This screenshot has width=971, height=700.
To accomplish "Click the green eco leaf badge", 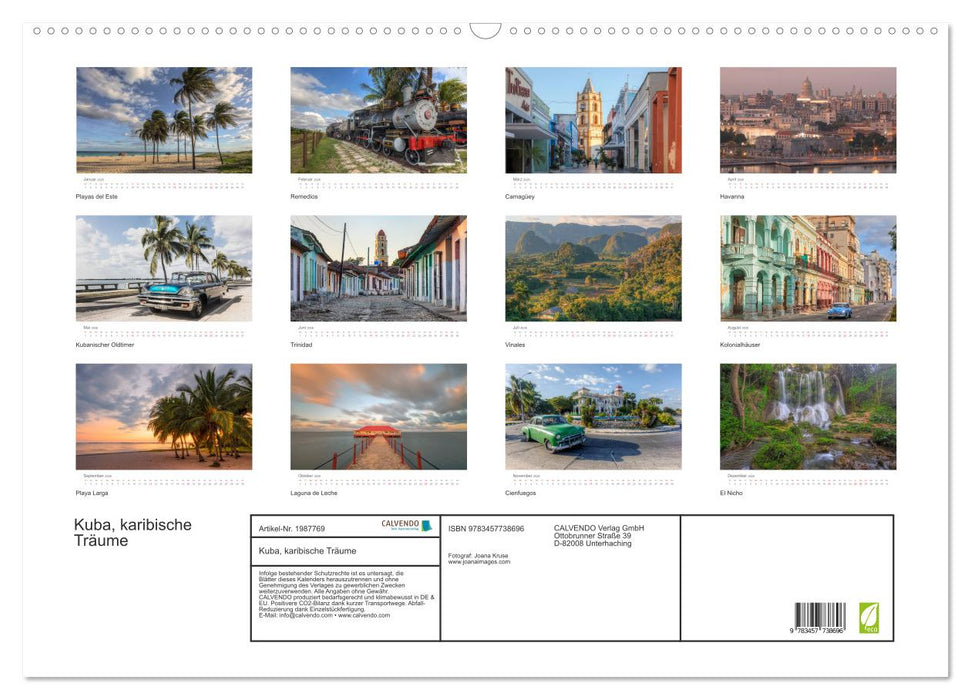I will click(869, 617).
